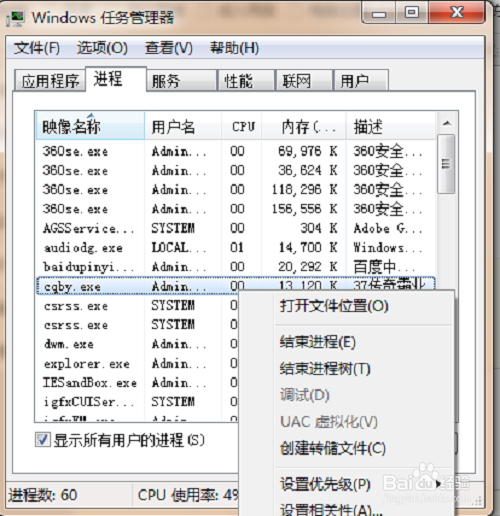Select the AGSService process row
Image resolution: width=500 pixels, height=516 pixels.
coord(235,229)
